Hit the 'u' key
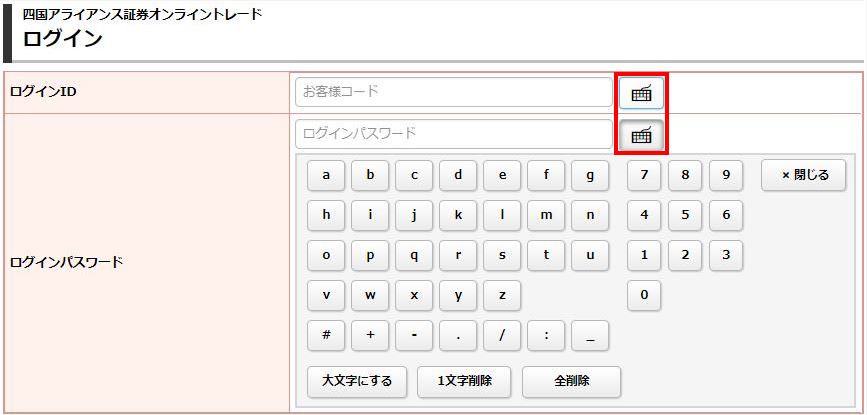This screenshot has height=415, width=867. click(x=590, y=255)
